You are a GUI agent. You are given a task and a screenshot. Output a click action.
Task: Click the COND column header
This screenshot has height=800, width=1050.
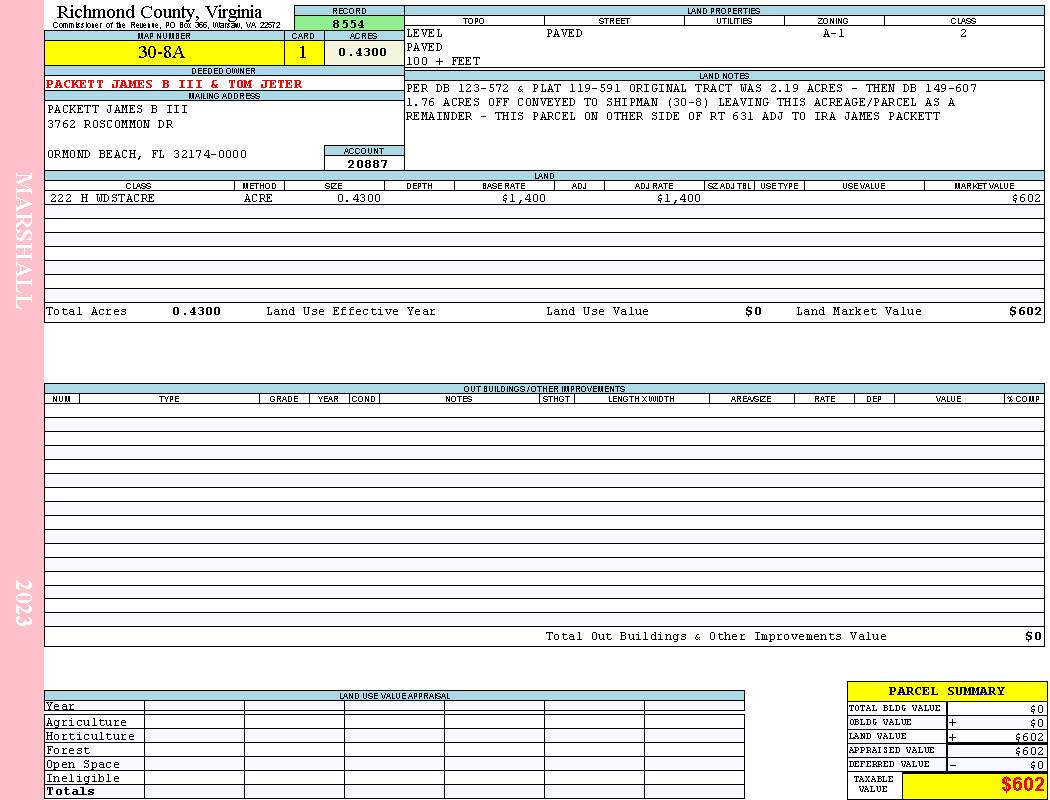(x=364, y=398)
